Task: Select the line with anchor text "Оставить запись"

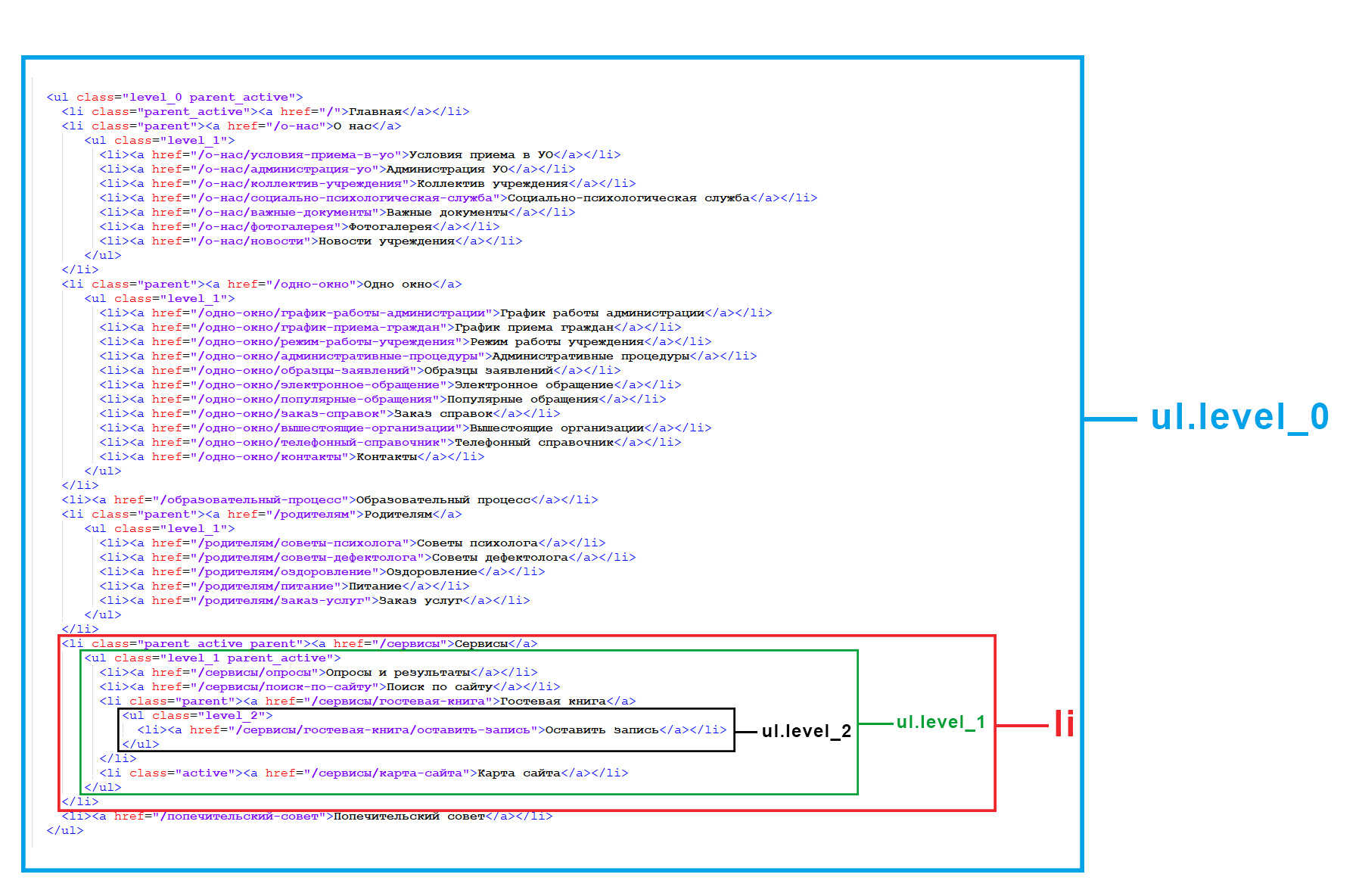Action: pos(432,730)
